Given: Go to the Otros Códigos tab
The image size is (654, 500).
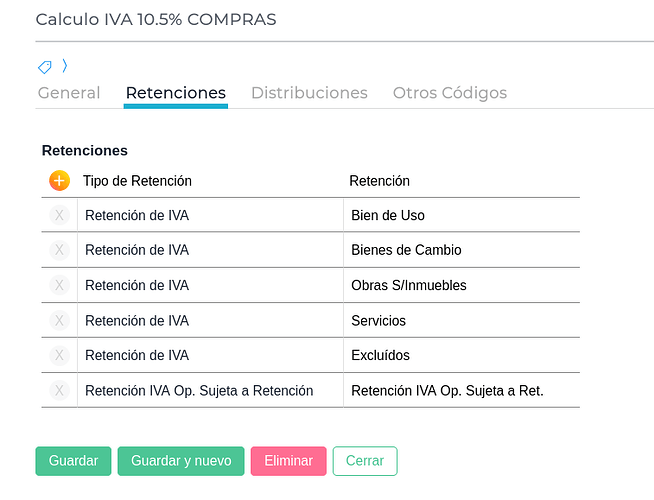Looking at the screenshot, I should pos(450,93).
